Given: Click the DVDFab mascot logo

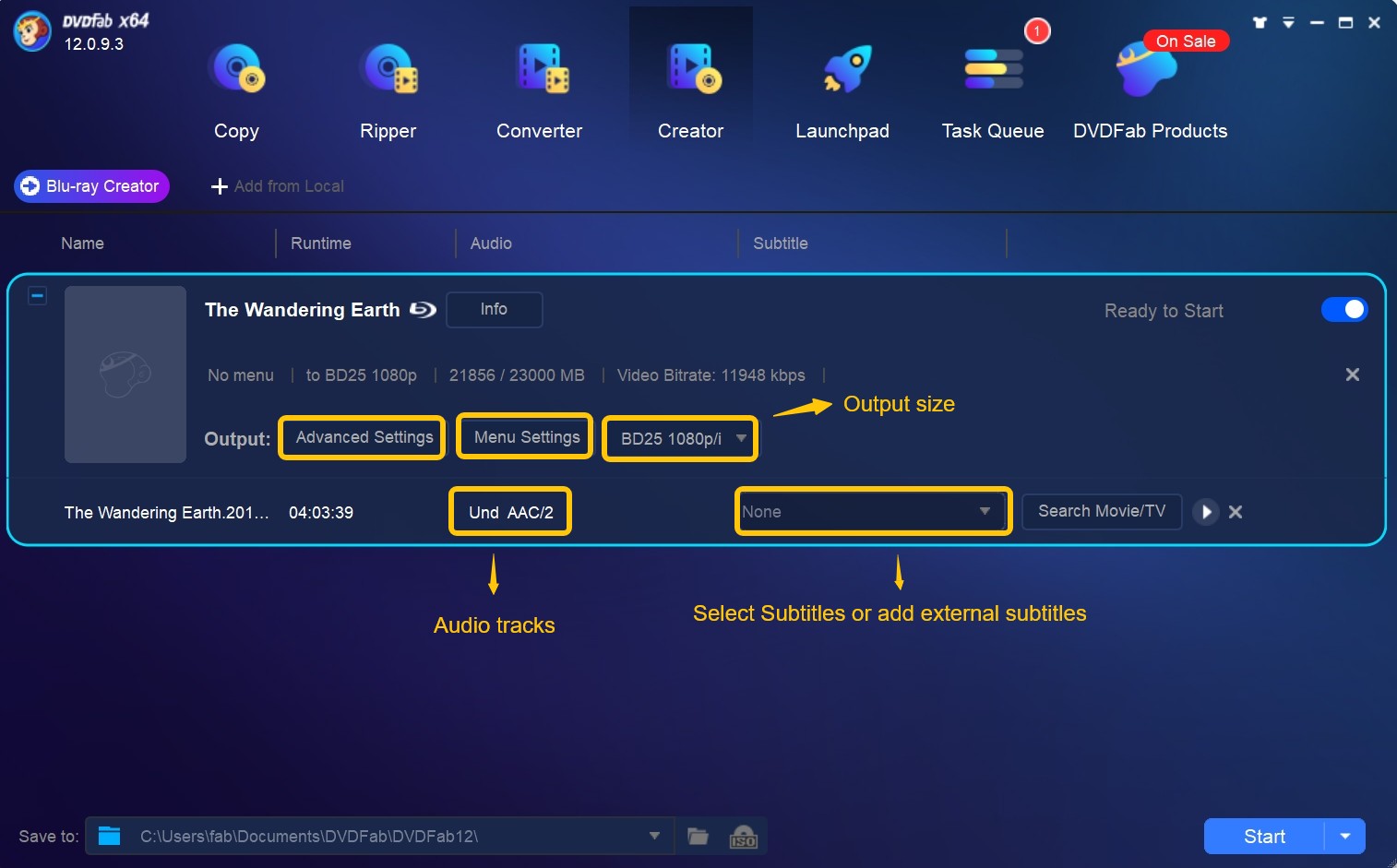Looking at the screenshot, I should (32, 31).
